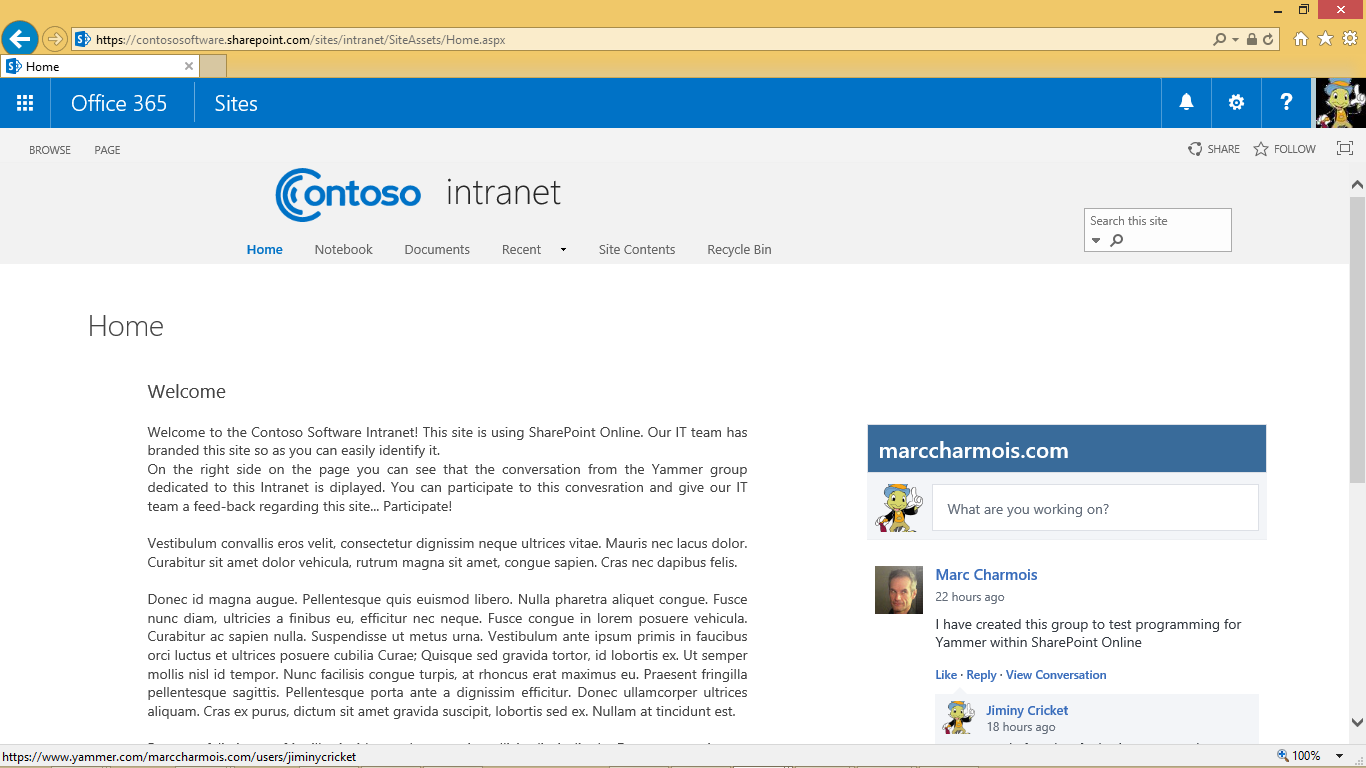Viewport: 1366px width, 768px height.
Task: Open Site Contents navigation link
Action: 637,250
